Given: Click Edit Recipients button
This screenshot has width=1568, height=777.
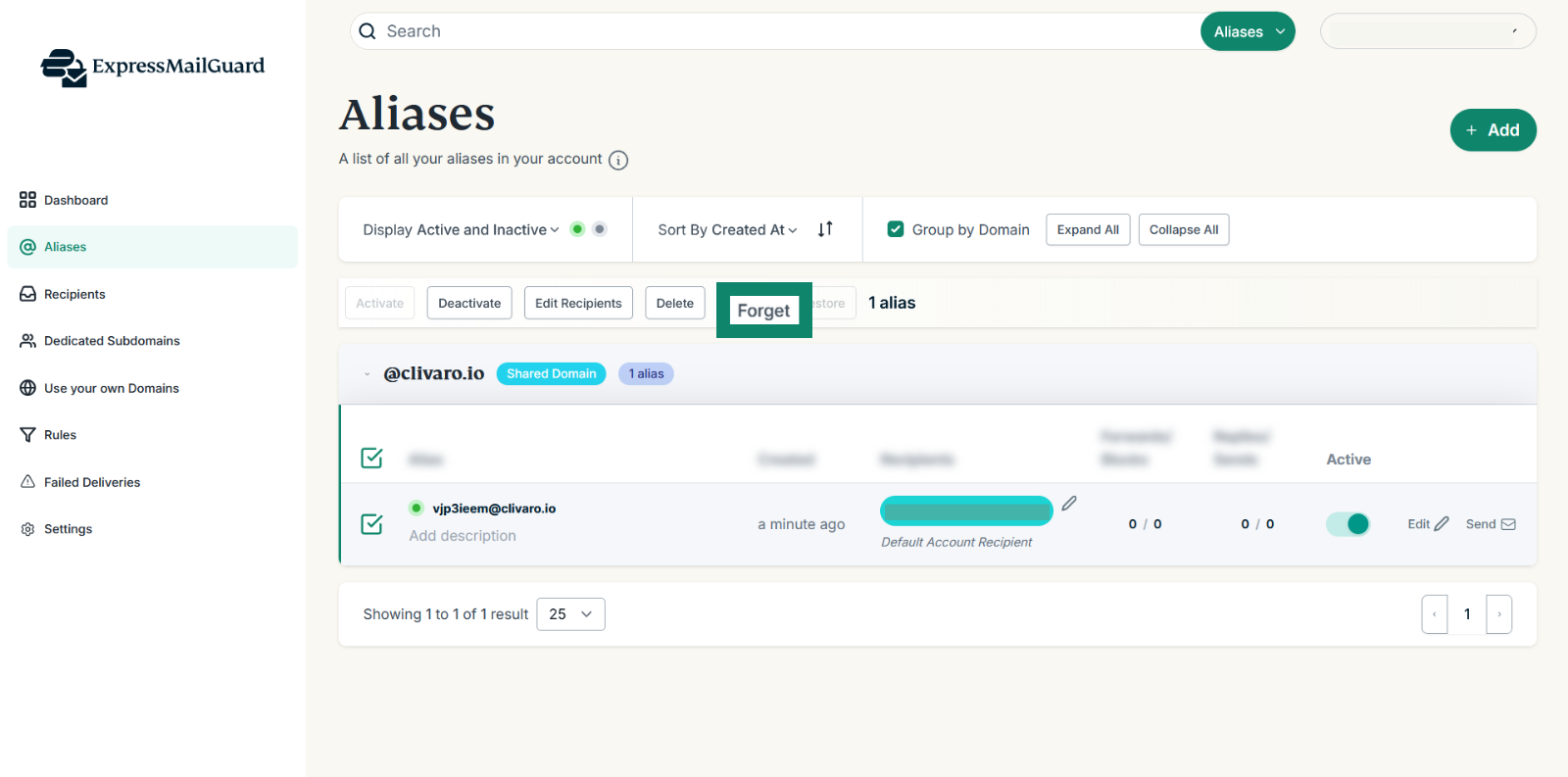Looking at the screenshot, I should click(578, 303).
